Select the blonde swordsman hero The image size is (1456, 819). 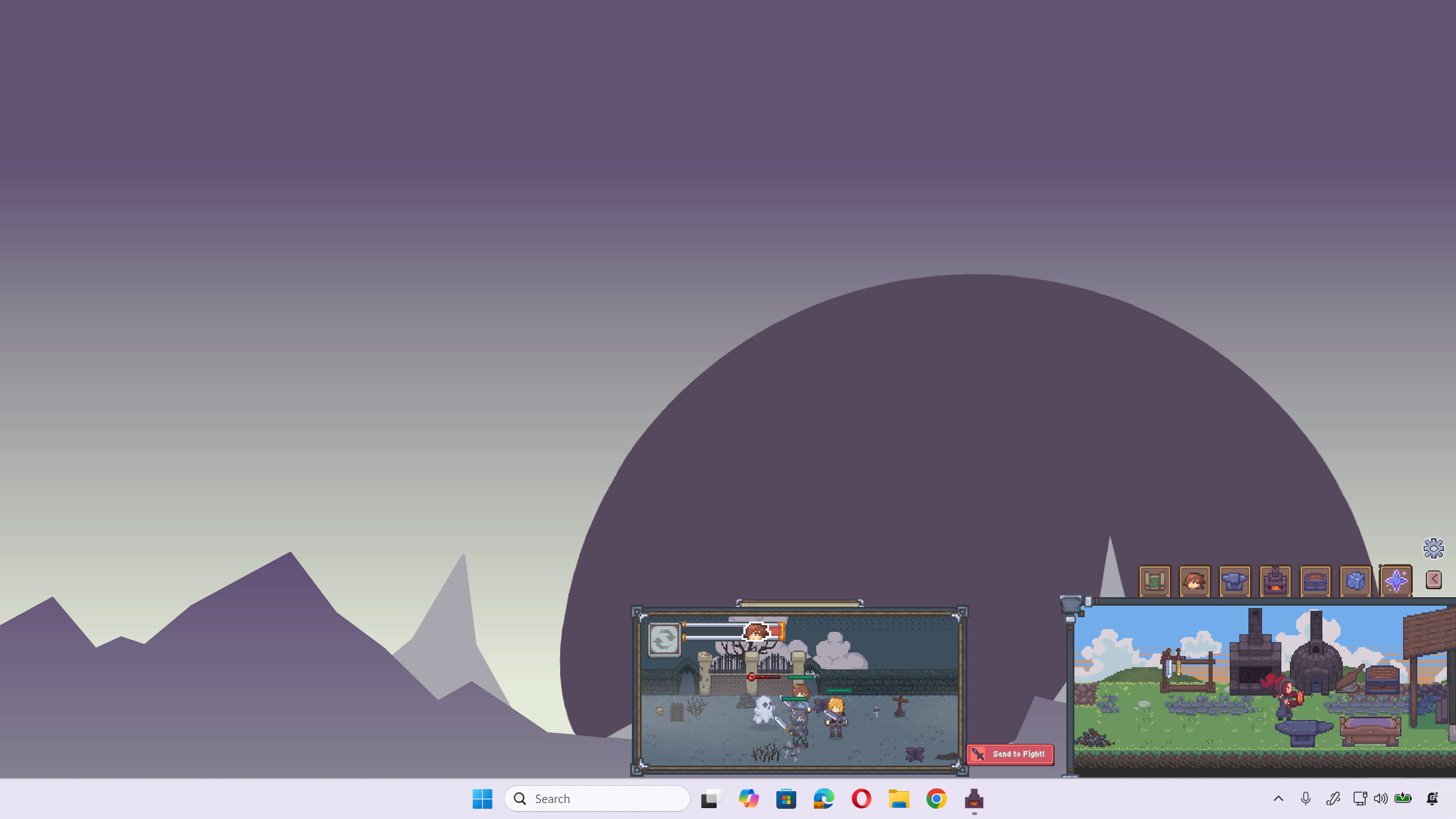[835, 718]
